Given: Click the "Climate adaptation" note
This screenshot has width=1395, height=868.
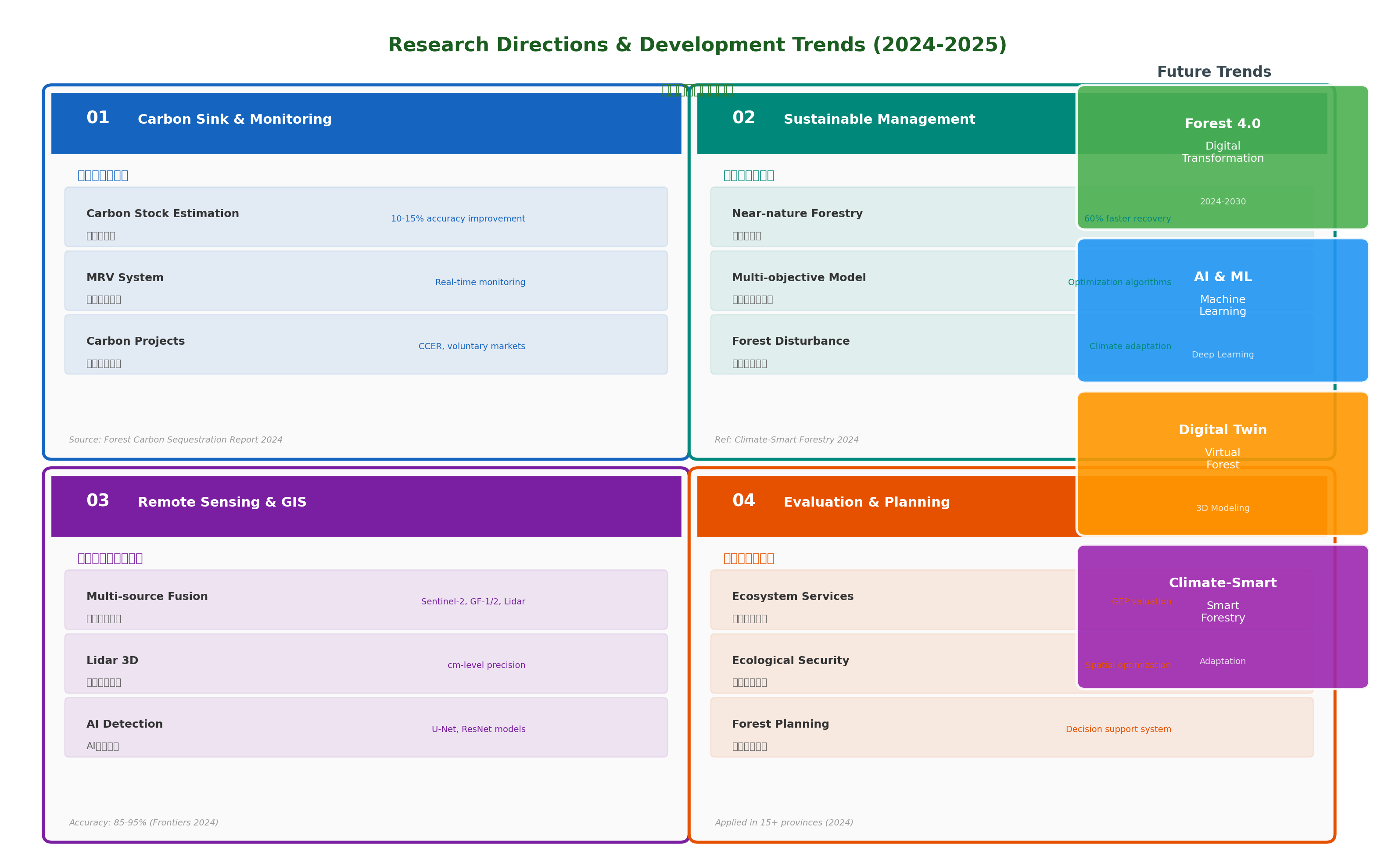Looking at the screenshot, I should point(1130,346).
